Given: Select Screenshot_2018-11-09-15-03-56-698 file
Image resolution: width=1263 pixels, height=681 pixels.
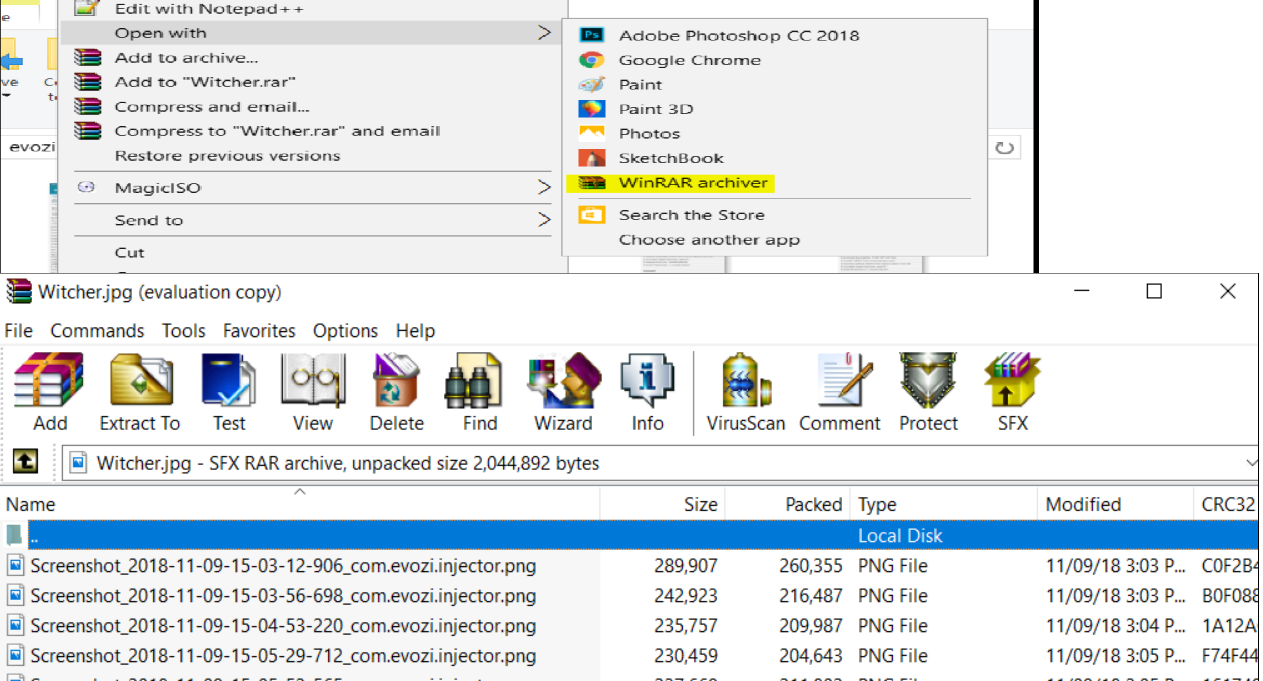Looking at the screenshot, I should coord(283,596).
